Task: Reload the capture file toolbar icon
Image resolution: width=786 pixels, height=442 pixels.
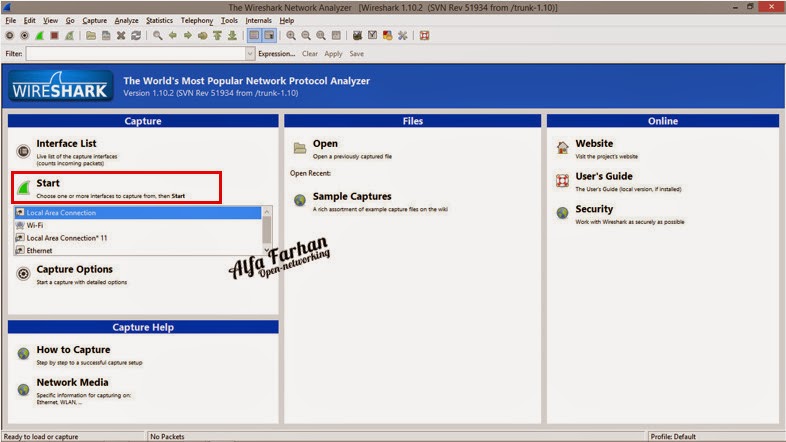Action: coord(136,36)
